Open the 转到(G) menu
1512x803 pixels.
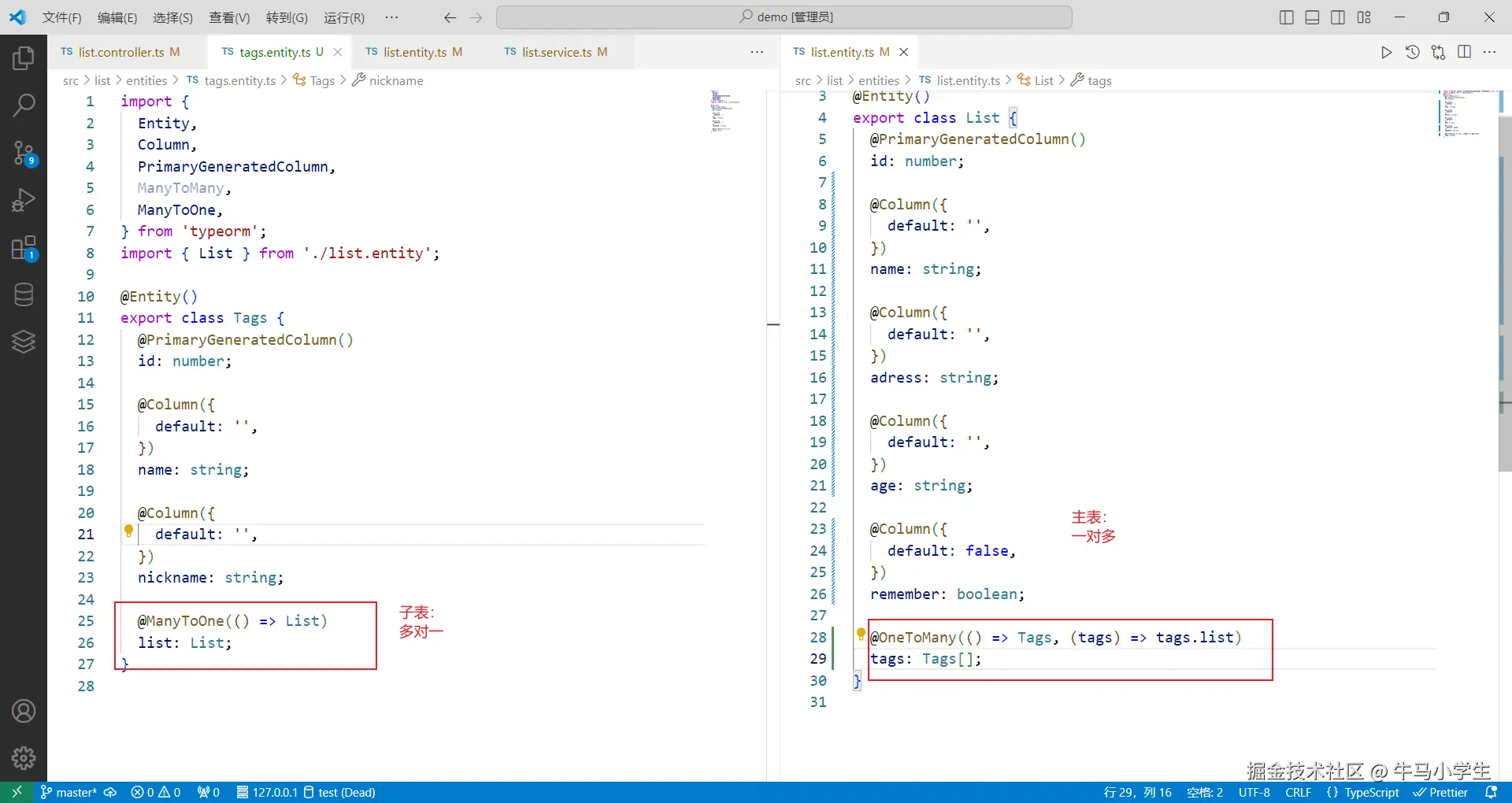287,17
